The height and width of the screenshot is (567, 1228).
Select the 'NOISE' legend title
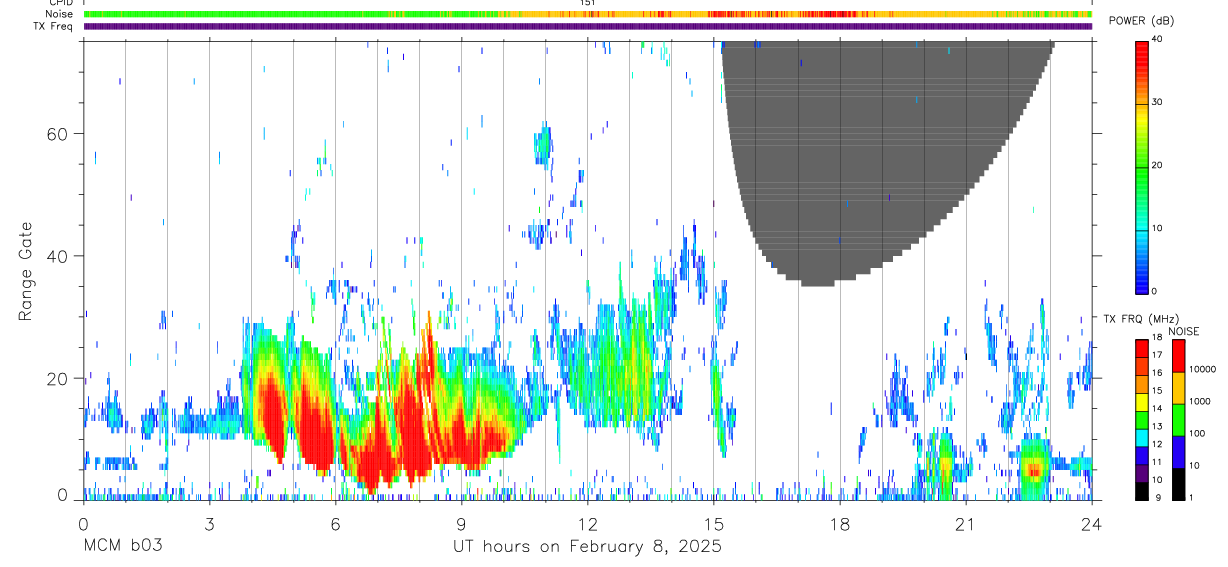point(1182,331)
